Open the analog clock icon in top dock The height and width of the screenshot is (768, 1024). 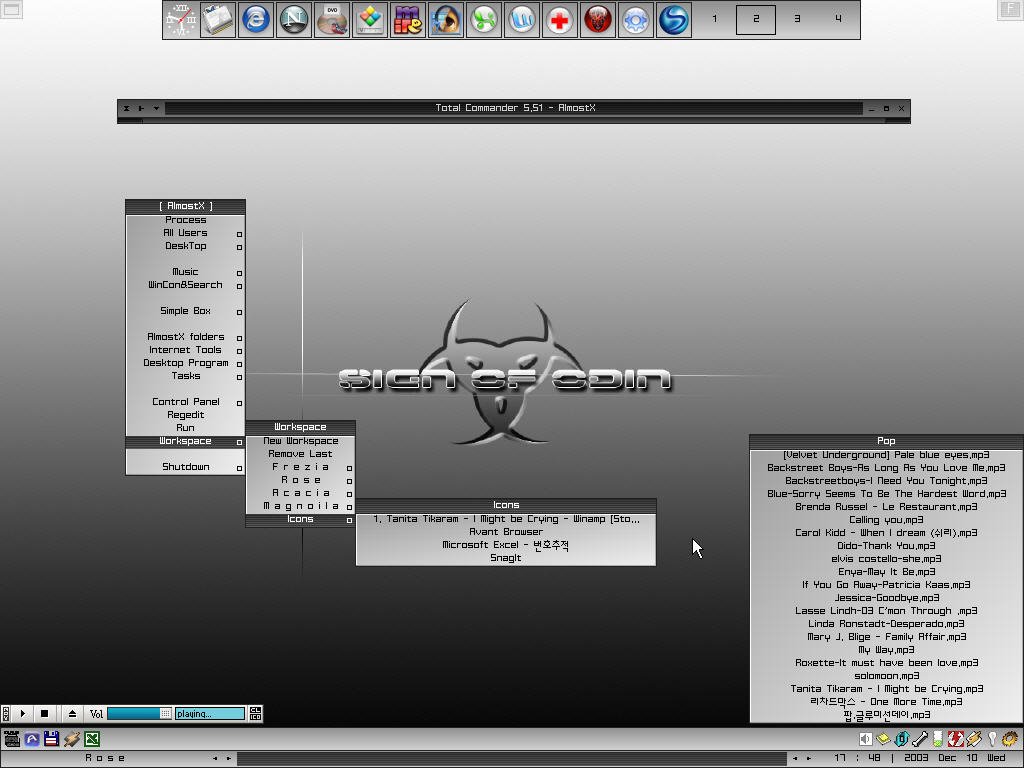[180, 20]
